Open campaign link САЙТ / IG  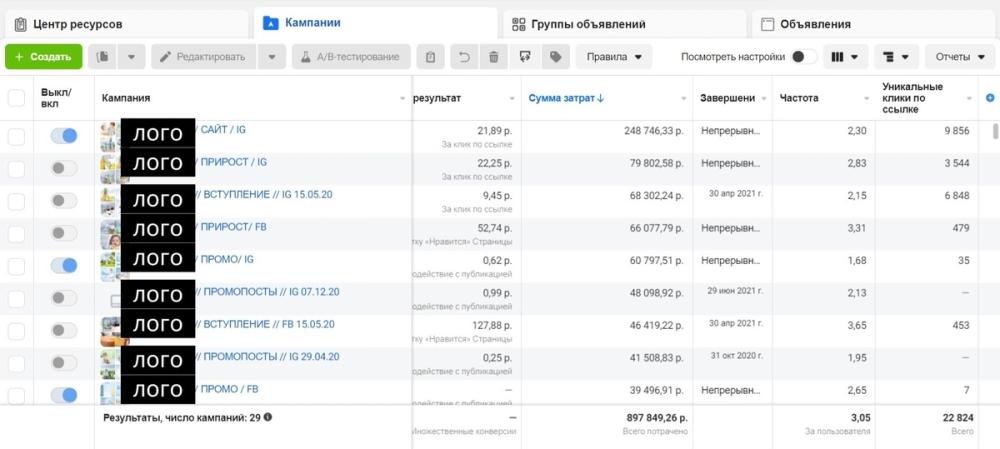coord(223,129)
